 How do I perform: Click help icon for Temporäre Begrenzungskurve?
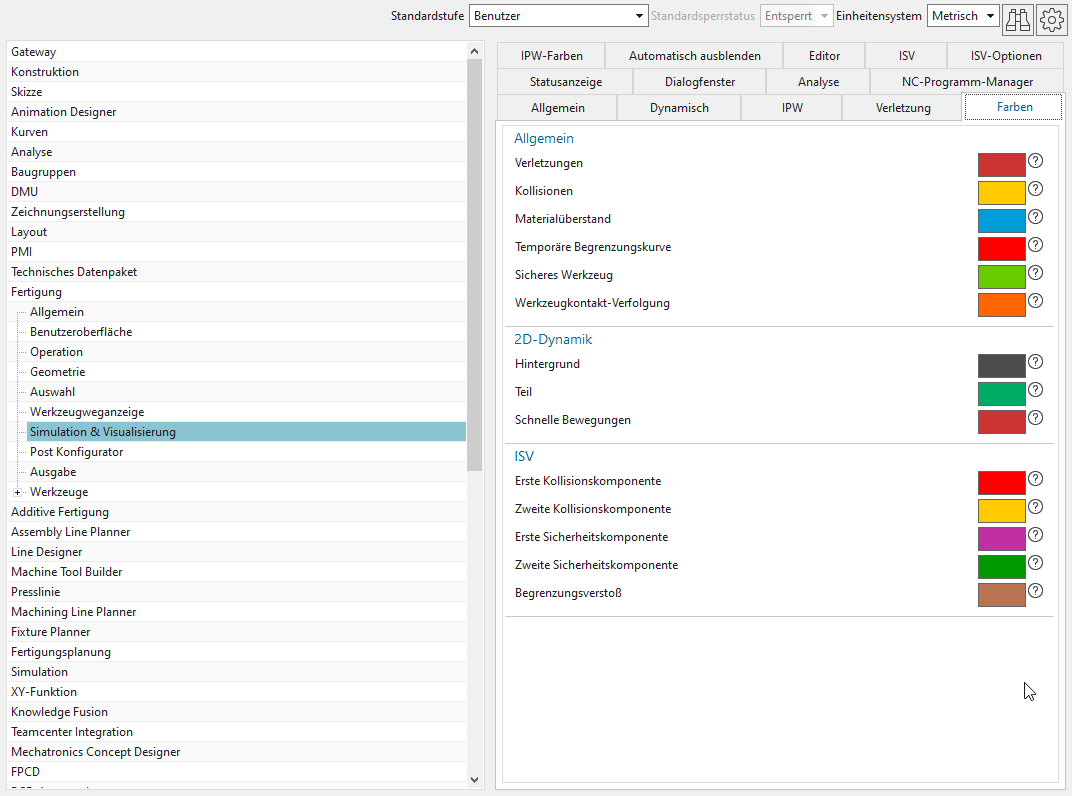(x=1036, y=245)
